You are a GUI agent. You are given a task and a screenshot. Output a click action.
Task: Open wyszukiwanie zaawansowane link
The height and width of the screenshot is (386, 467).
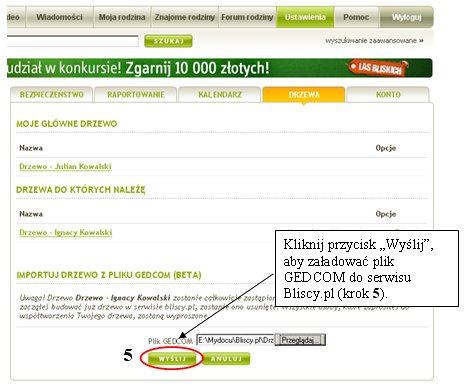pyautogui.click(x=374, y=41)
